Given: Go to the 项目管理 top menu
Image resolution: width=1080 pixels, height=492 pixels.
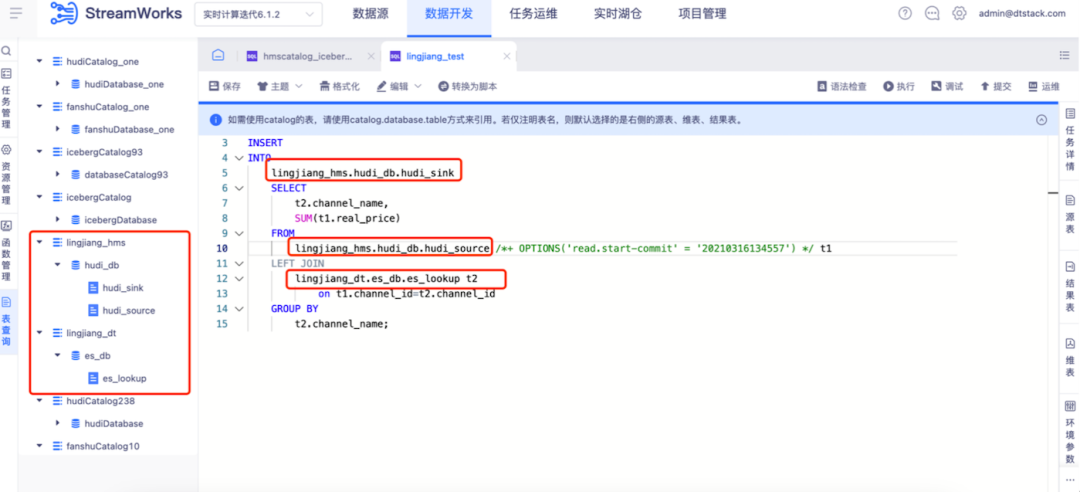Looking at the screenshot, I should 702,14.
